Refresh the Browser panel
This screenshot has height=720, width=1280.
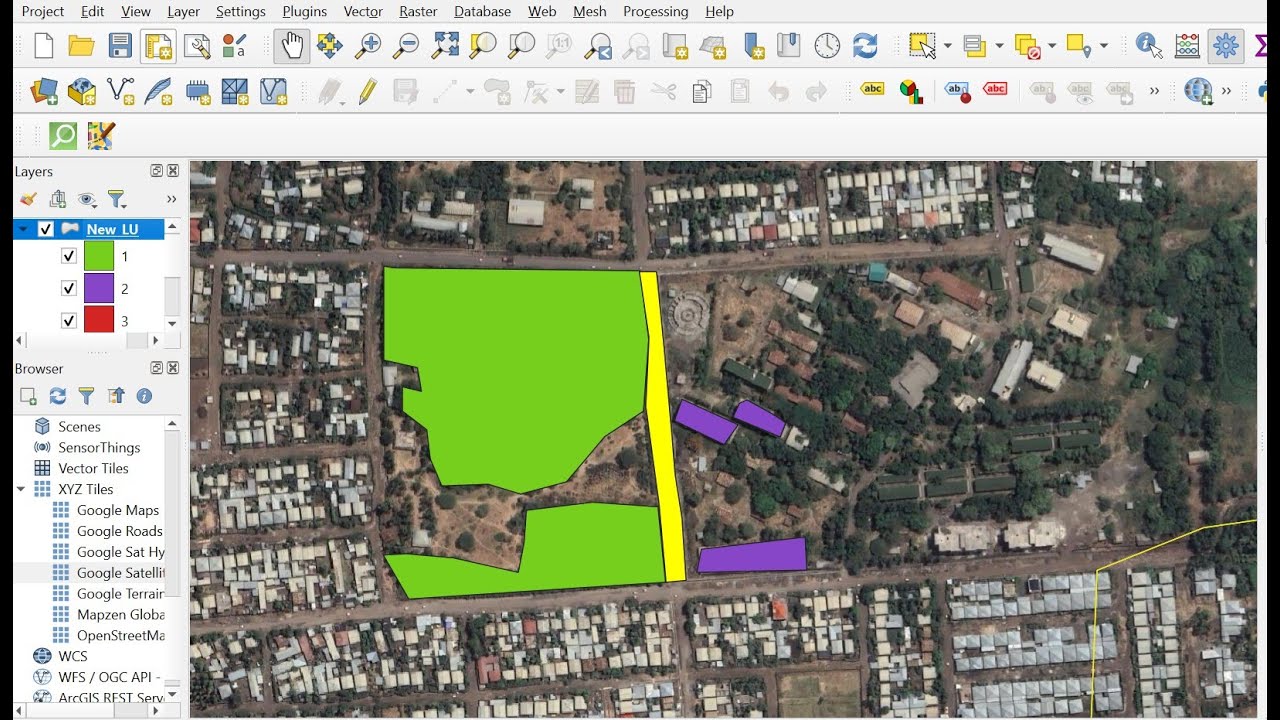(57, 396)
